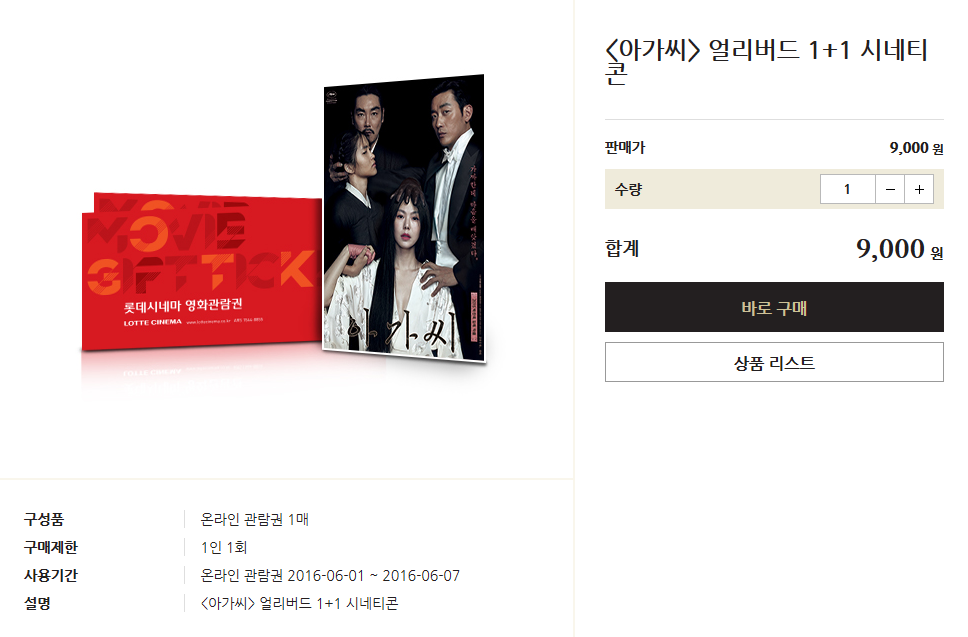Viewport: 968px width, 637px height.
Task: Select the 온라인 관람권 1매 text
Action: 254,519
